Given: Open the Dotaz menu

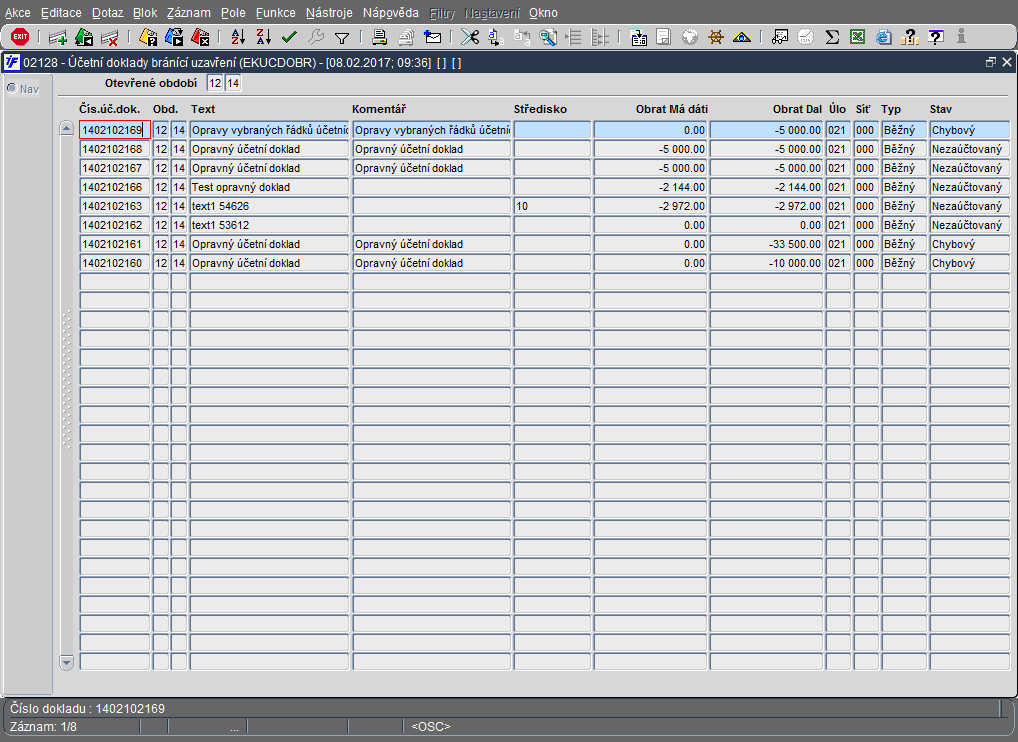Looking at the screenshot, I should (107, 12).
